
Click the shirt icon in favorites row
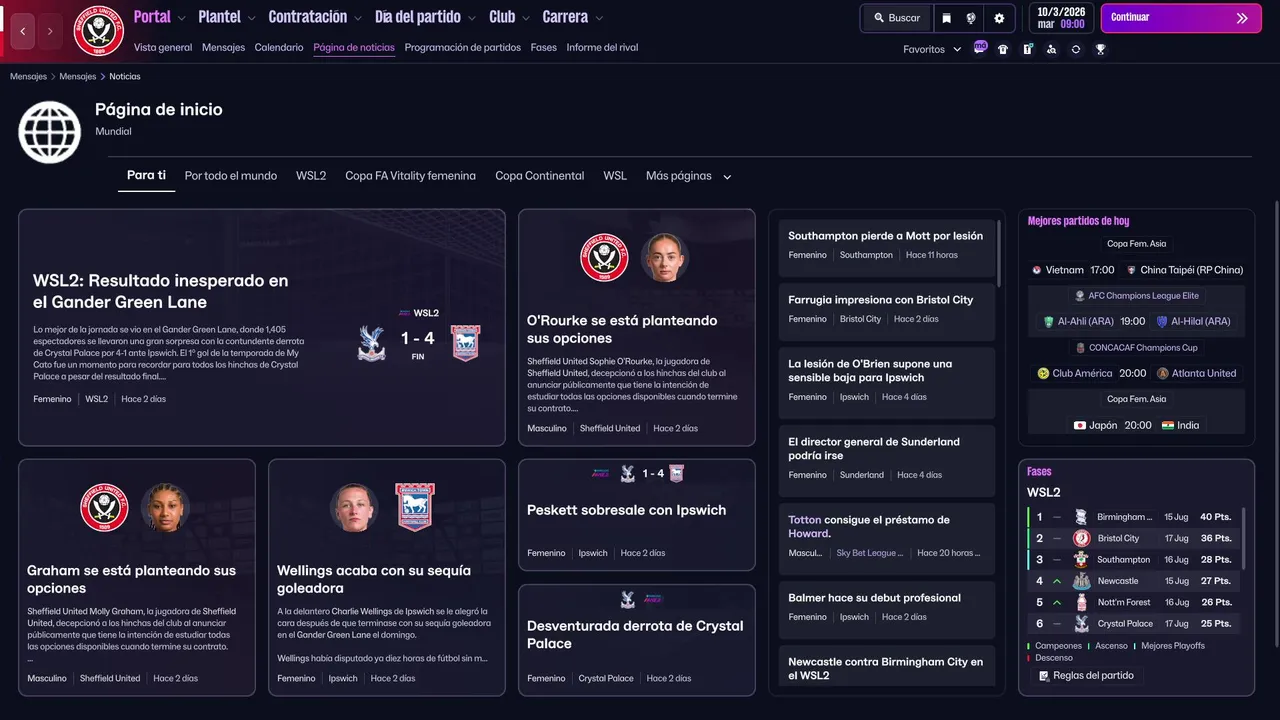point(1003,49)
